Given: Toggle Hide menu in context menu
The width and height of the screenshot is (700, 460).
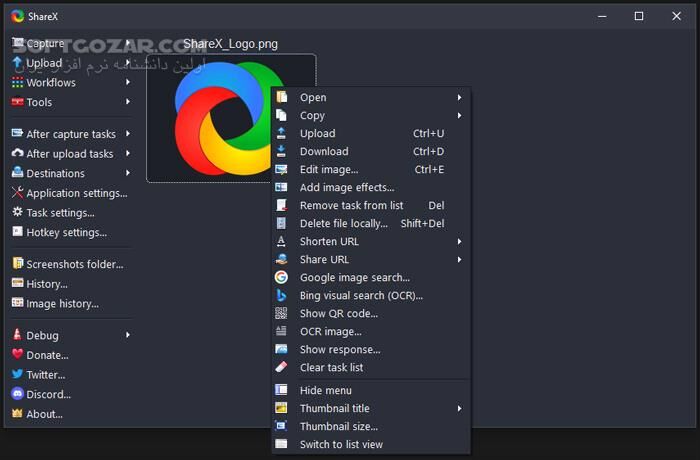Looking at the screenshot, I should [326, 390].
